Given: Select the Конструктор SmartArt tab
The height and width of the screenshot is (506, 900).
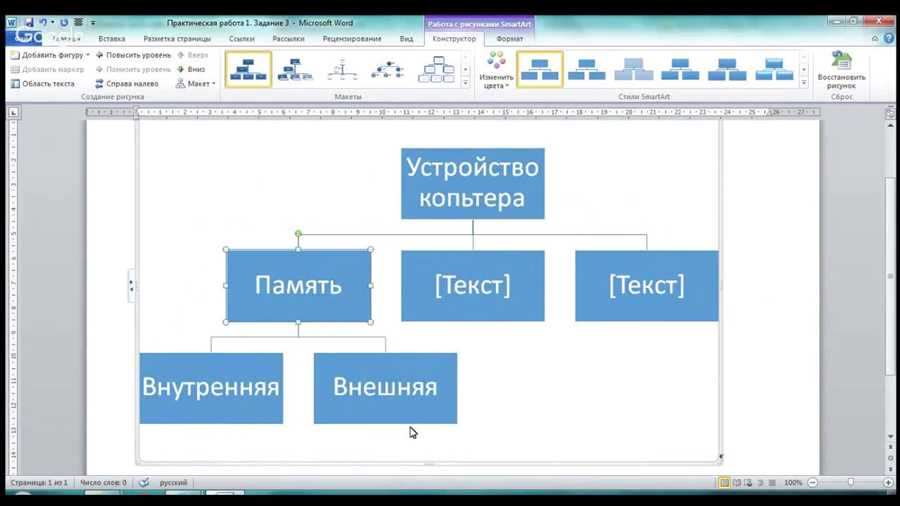Looking at the screenshot, I should pos(454,39).
